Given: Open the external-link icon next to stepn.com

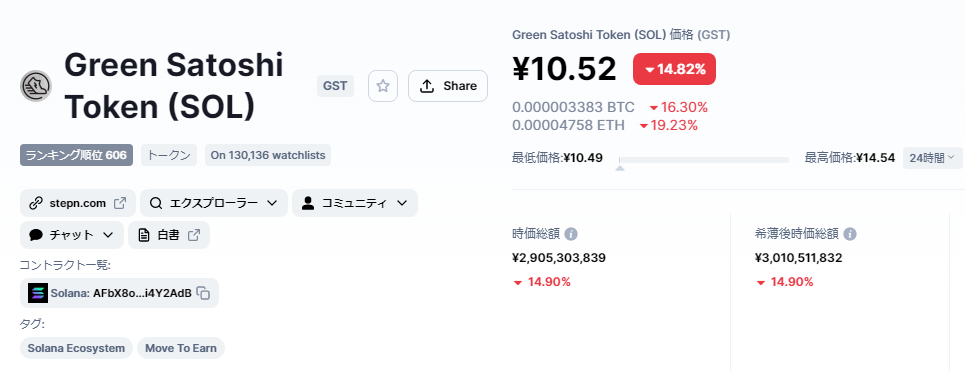Looking at the screenshot, I should 121,202.
